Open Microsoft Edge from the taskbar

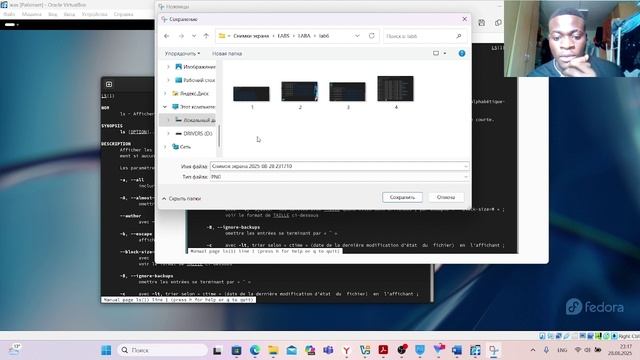point(255,350)
